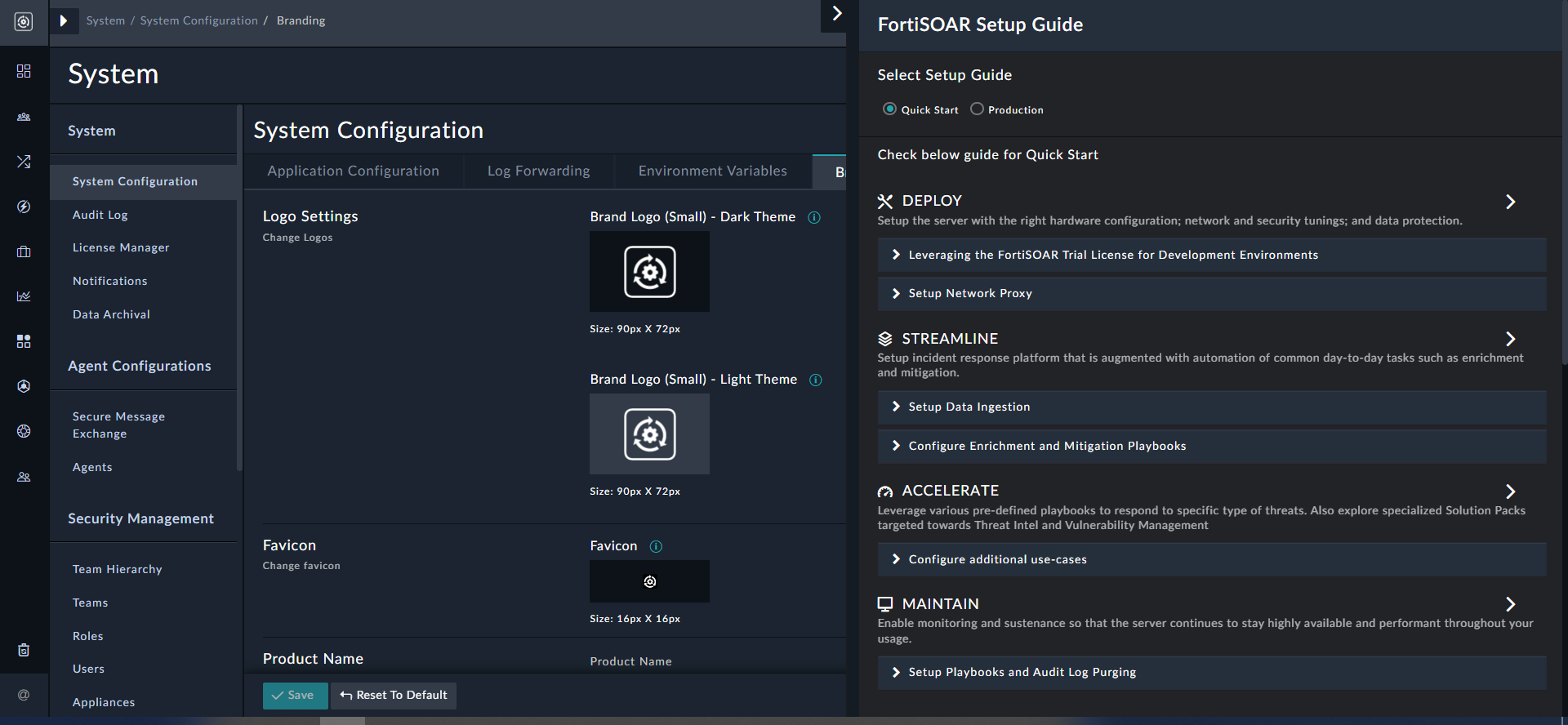The width and height of the screenshot is (1568, 725).
Task: Open the hexagon cube icon in sidebar
Action: point(24,386)
